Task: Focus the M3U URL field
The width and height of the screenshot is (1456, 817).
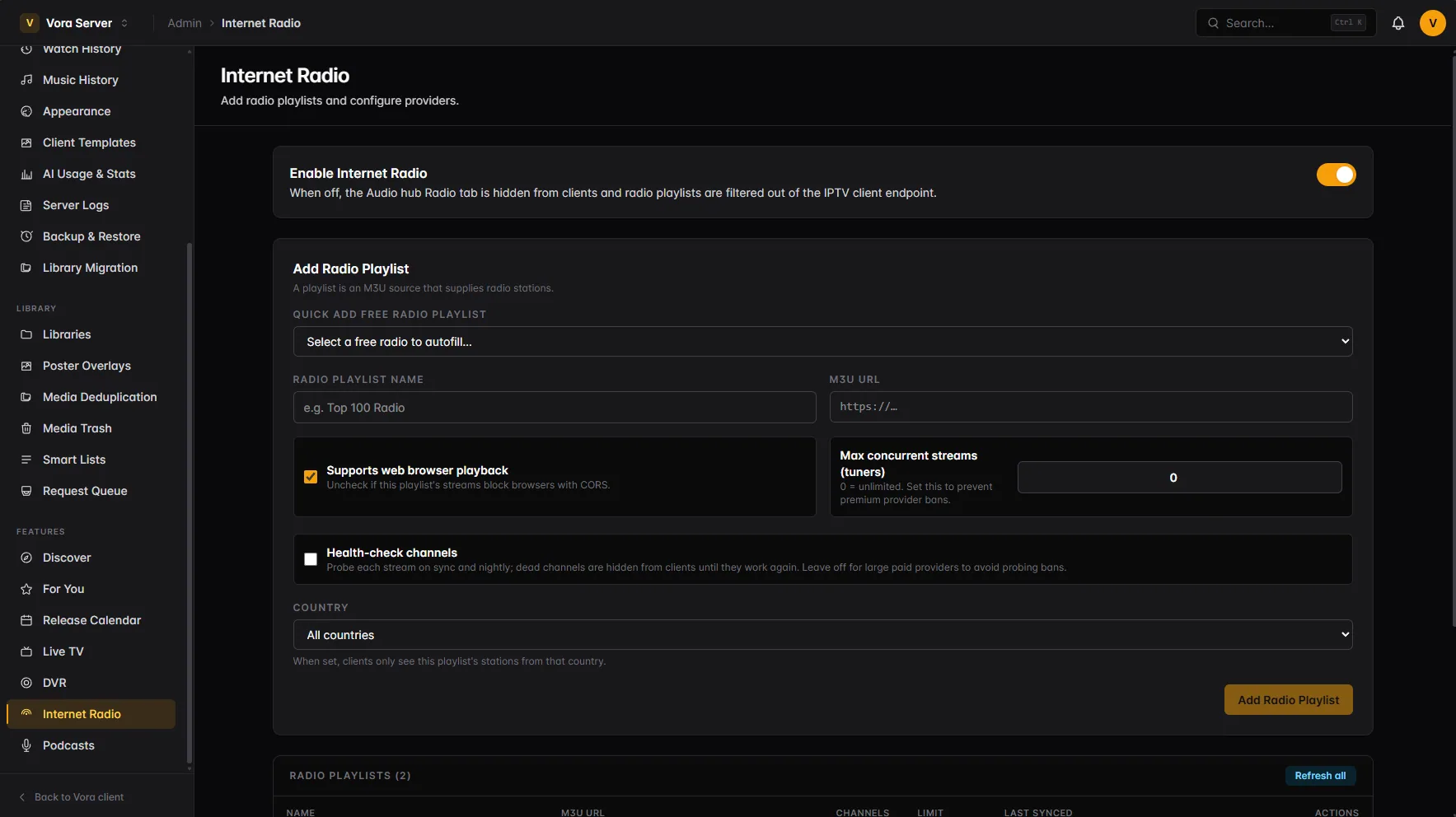Action: pyautogui.click(x=1091, y=407)
